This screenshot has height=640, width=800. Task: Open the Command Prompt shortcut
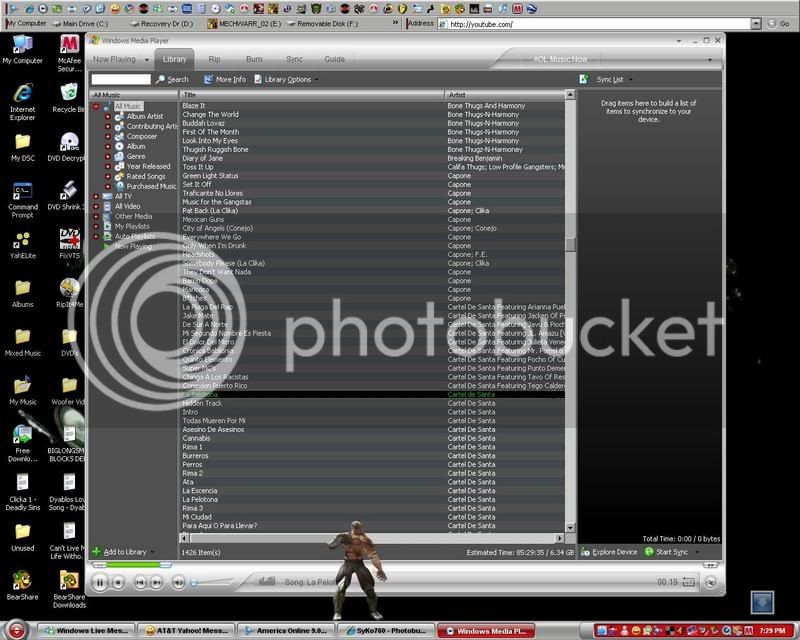pyautogui.click(x=22, y=200)
